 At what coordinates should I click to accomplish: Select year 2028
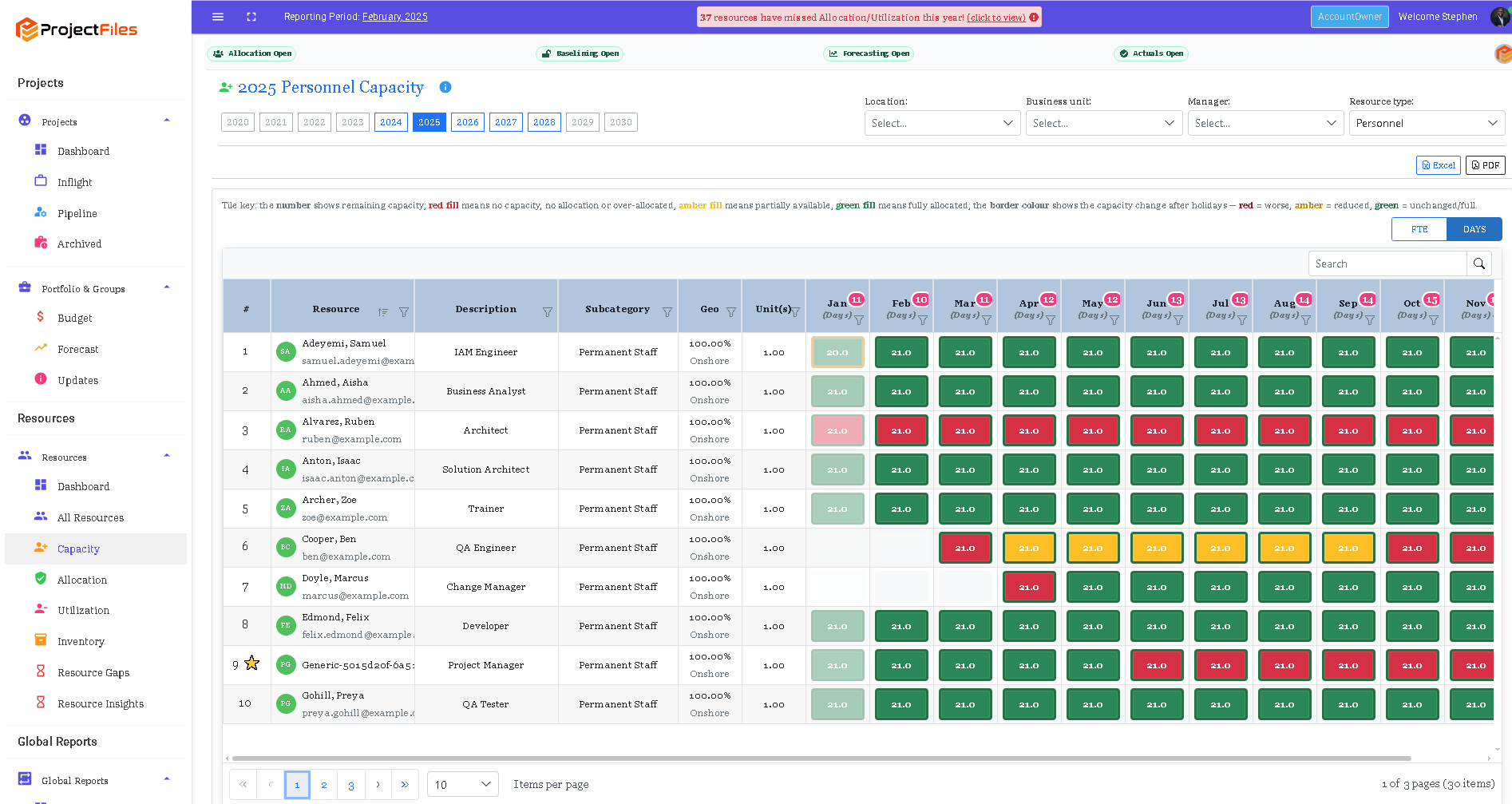click(x=544, y=122)
